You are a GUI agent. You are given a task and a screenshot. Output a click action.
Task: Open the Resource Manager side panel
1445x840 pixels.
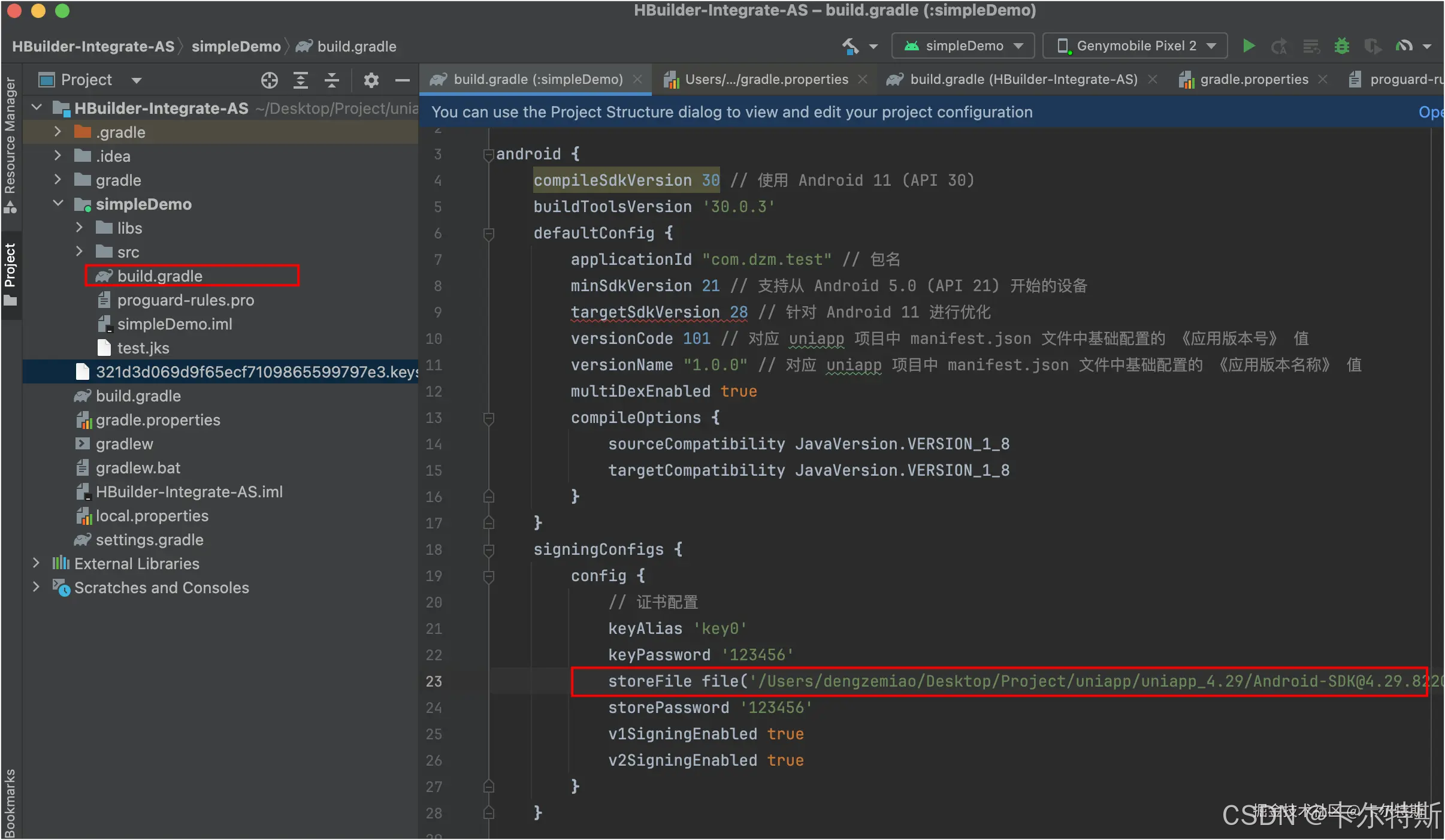tap(10, 144)
